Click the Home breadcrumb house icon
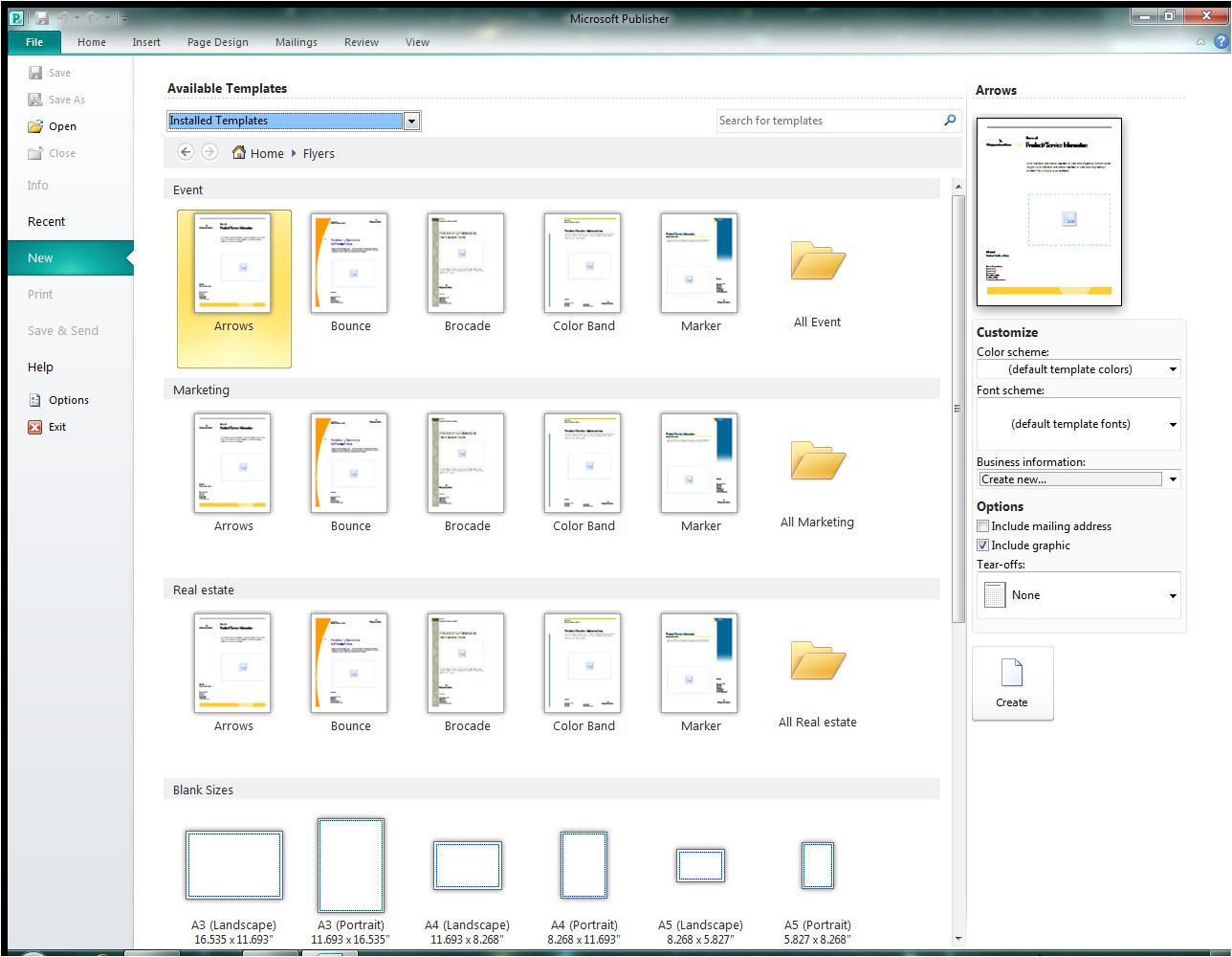Image resolution: width=1232 pixels, height=957 pixels. point(239,153)
